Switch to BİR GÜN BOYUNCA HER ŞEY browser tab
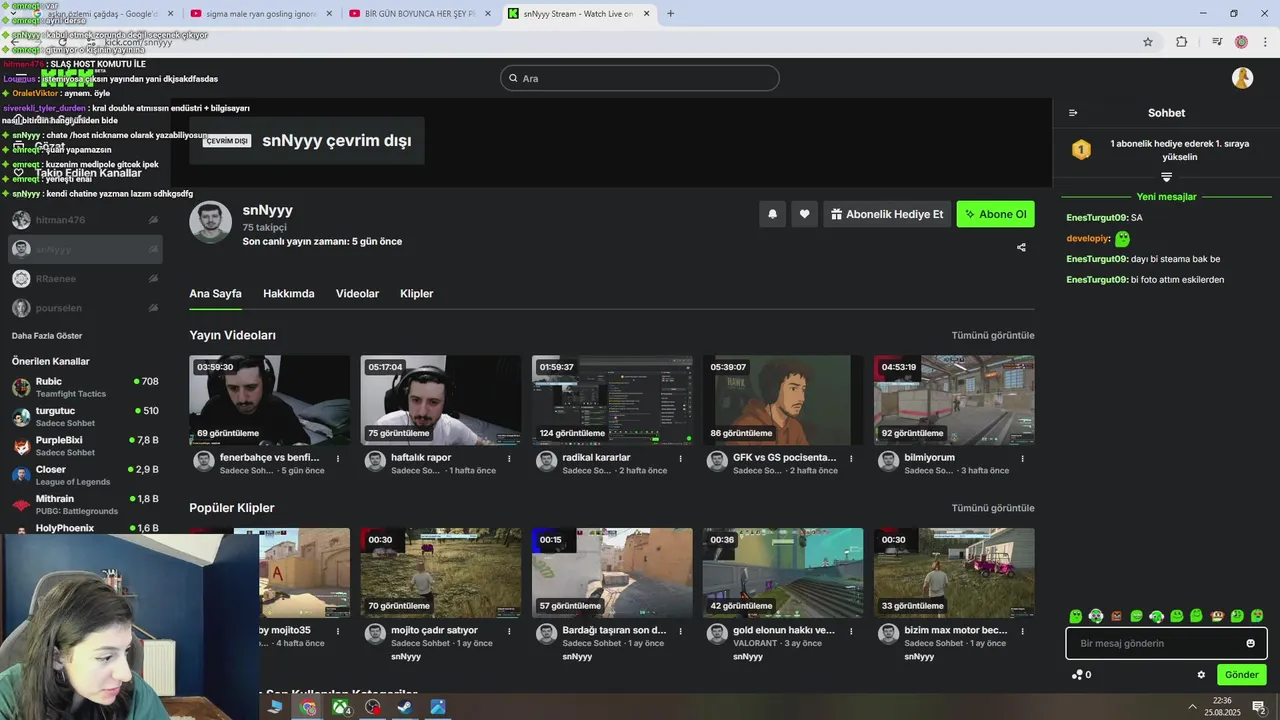 [x=420, y=13]
